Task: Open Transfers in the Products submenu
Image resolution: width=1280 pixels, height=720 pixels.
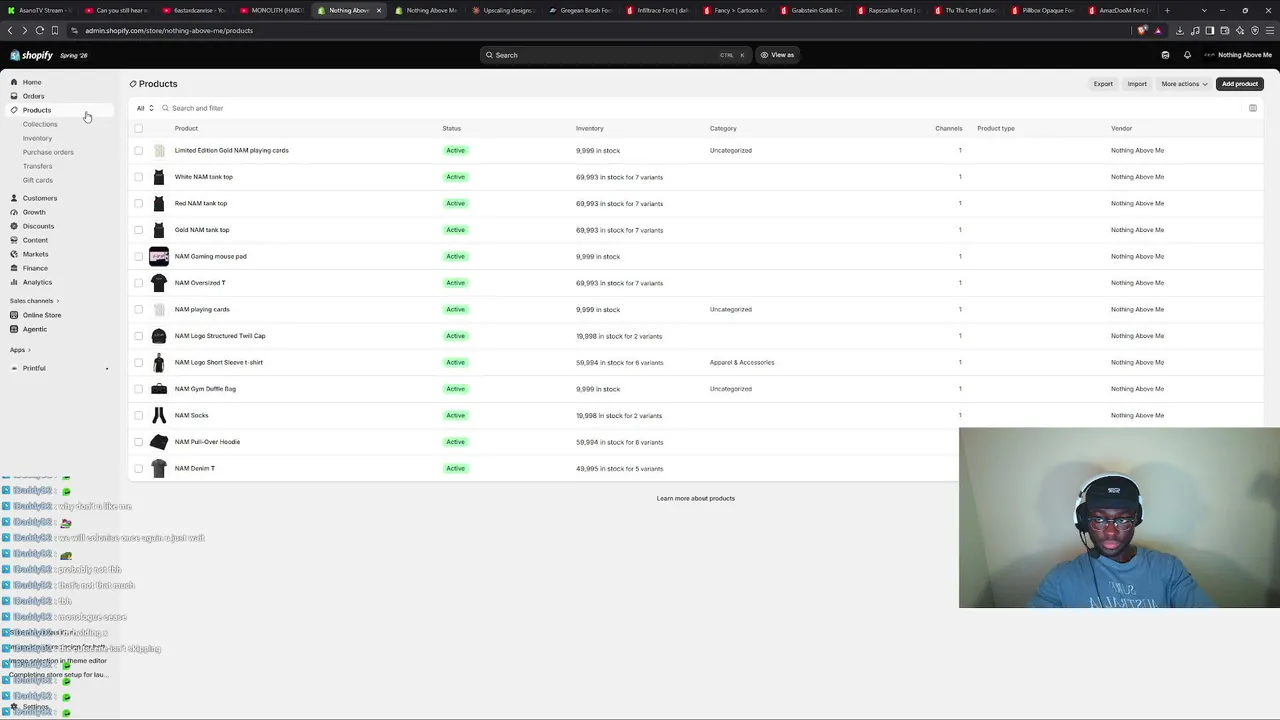Action: coord(37,166)
